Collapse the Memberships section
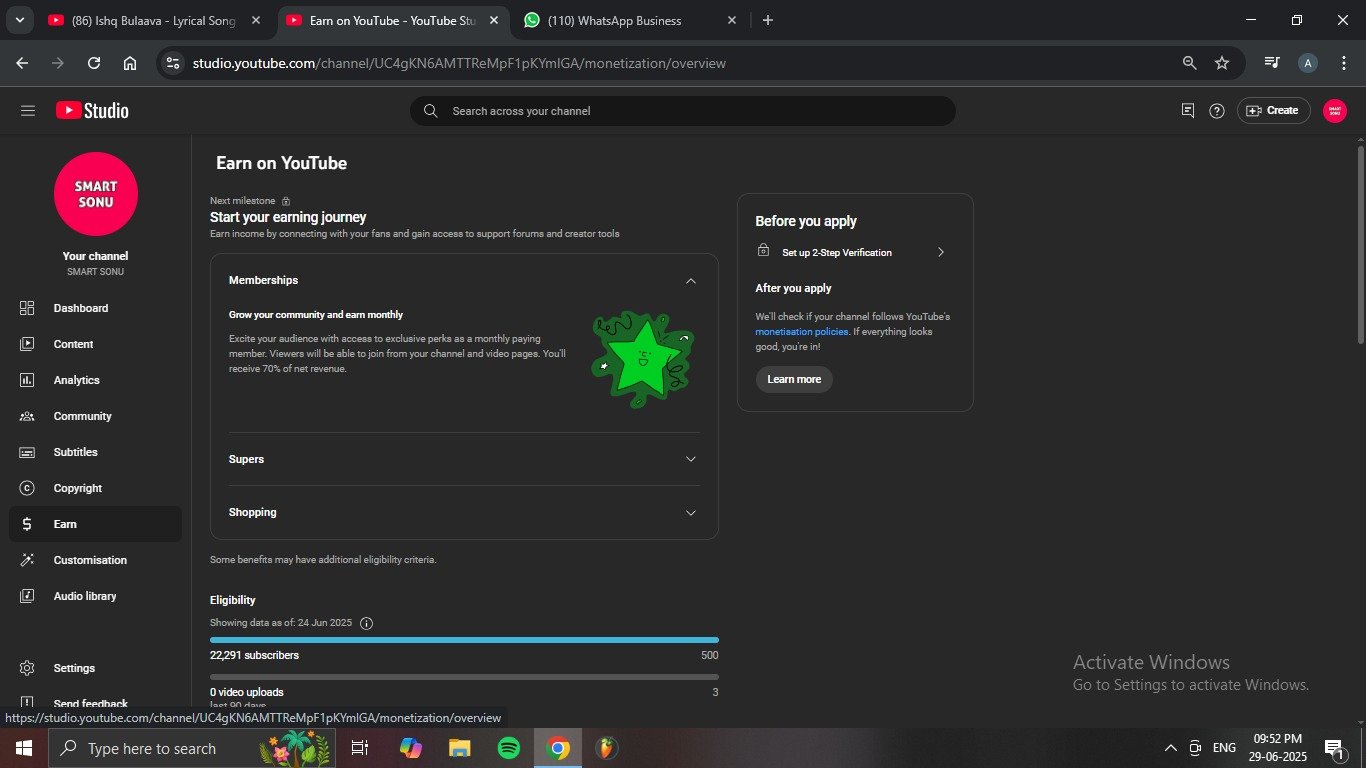The height and width of the screenshot is (768, 1366). click(x=690, y=281)
